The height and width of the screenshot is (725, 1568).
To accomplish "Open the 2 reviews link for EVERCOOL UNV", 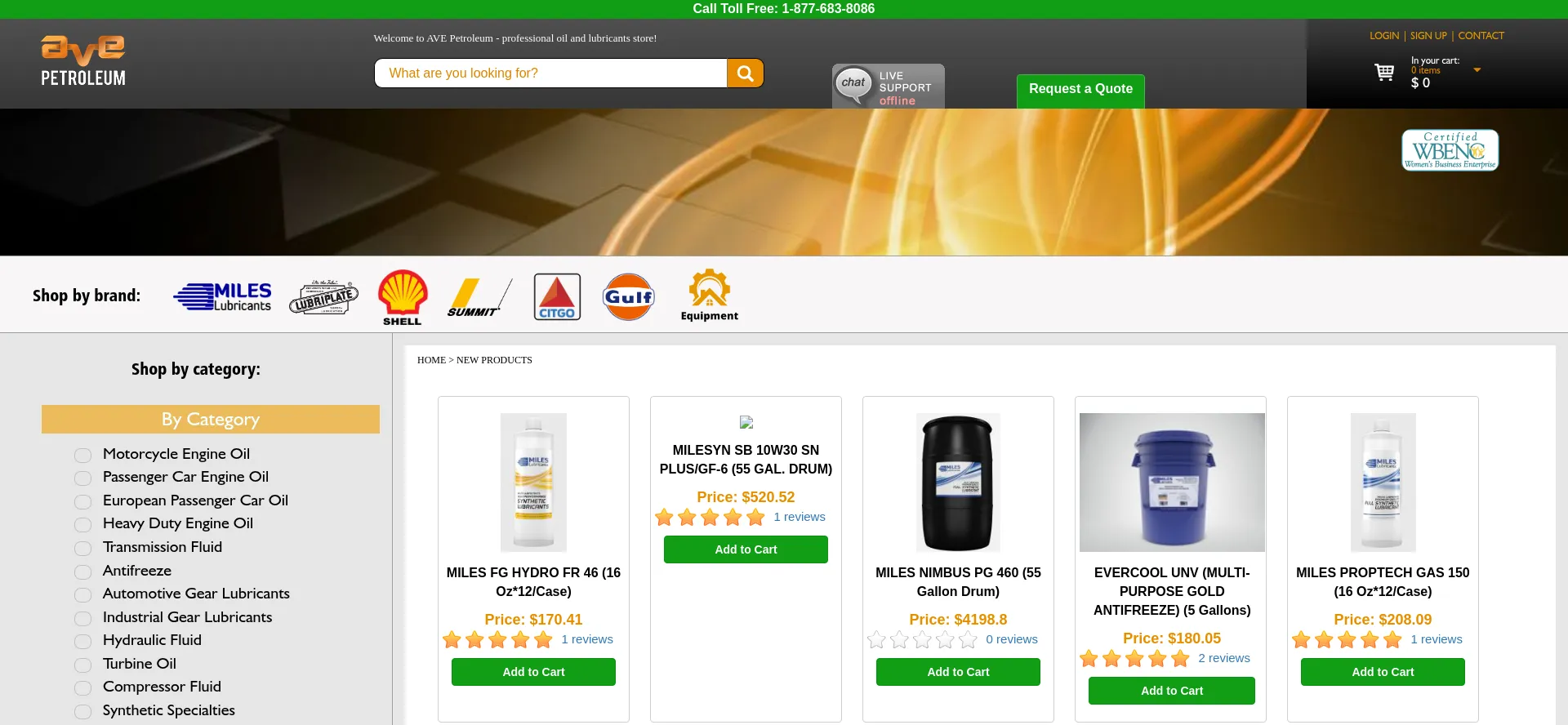I will (1224, 658).
